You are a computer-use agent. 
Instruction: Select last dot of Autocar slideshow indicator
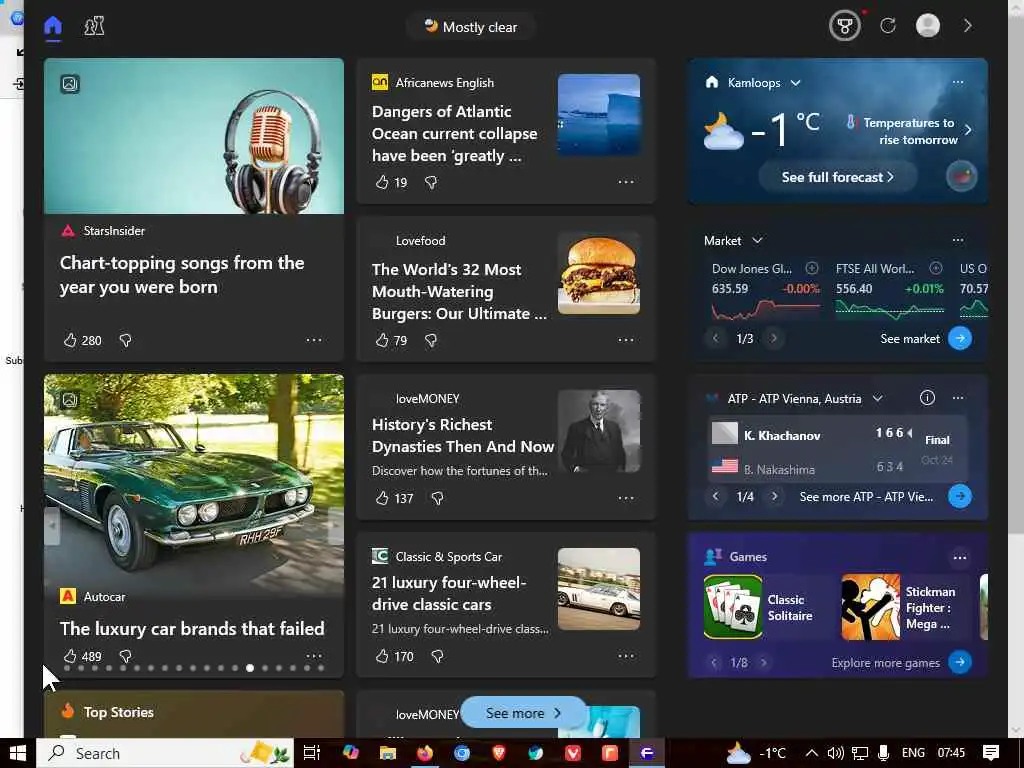coord(321,668)
